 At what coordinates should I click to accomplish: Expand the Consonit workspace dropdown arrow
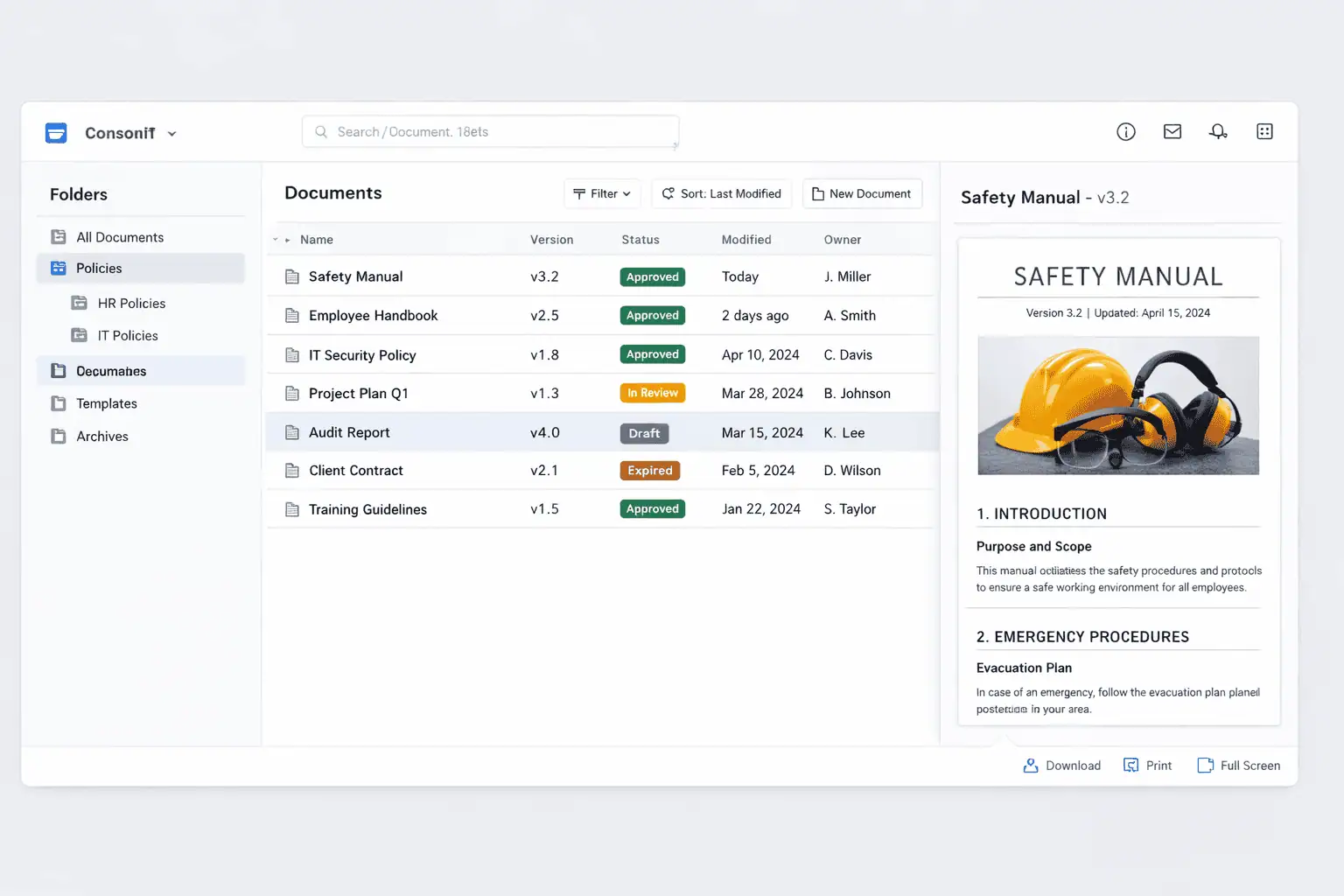click(172, 134)
